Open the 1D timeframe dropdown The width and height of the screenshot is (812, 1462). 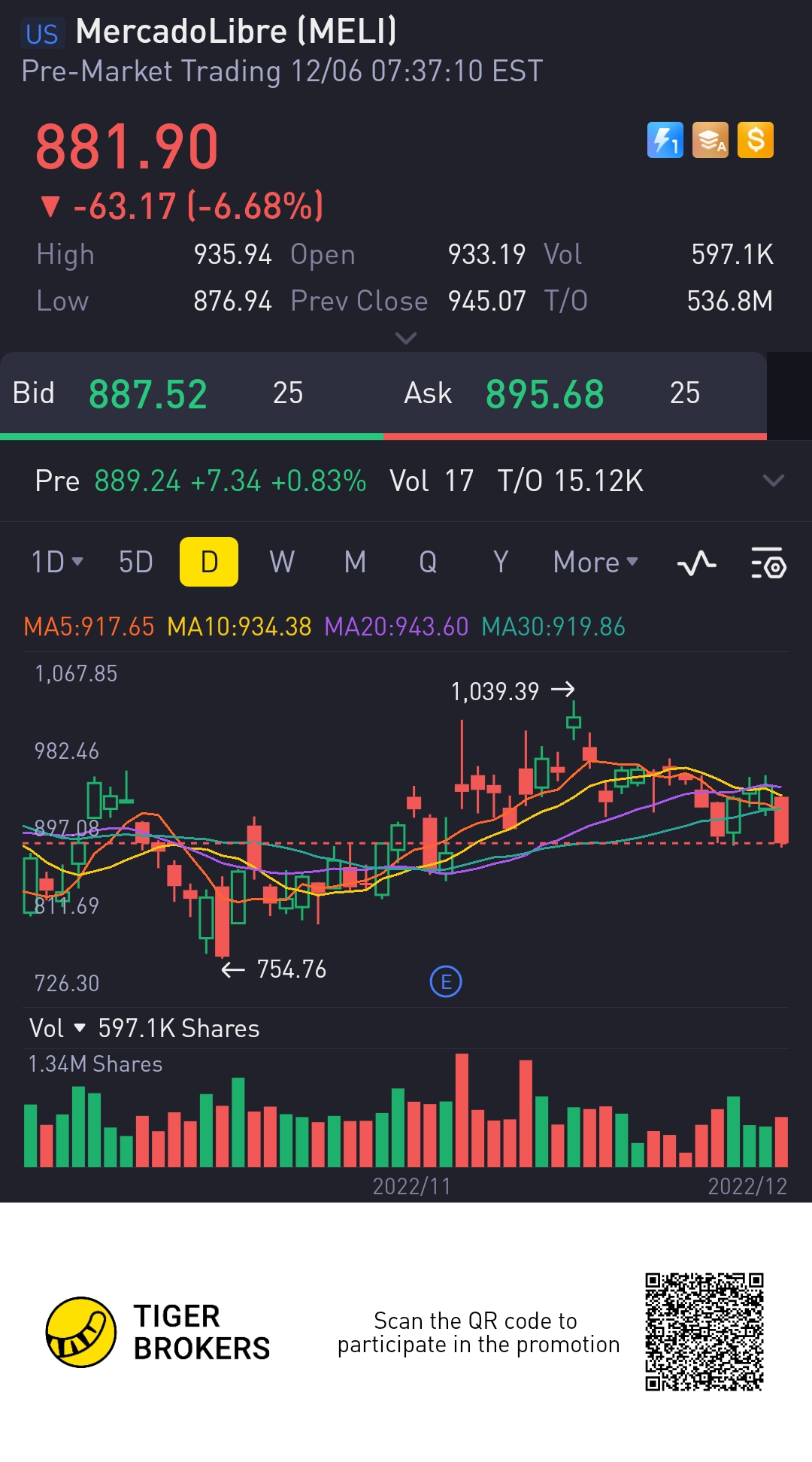[57, 562]
